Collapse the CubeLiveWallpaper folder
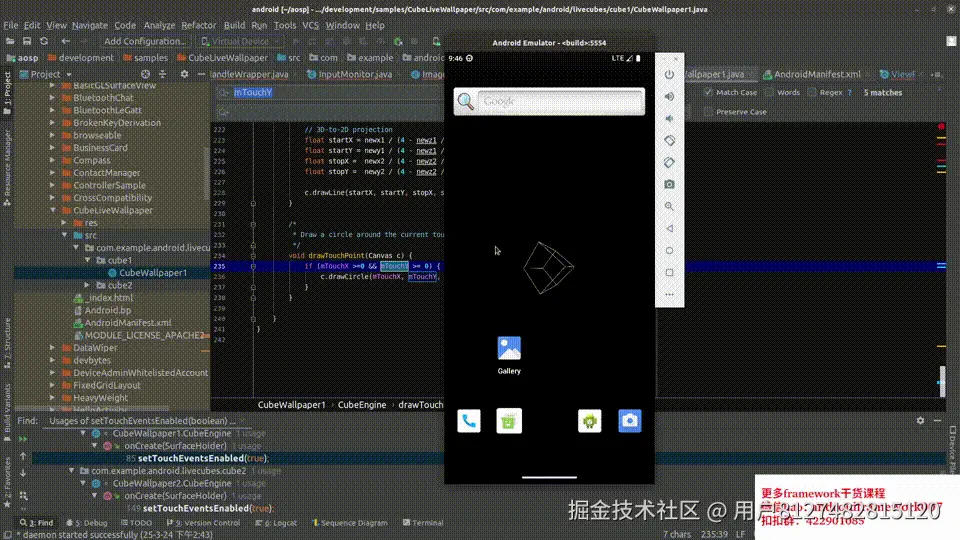The image size is (960, 540). pyautogui.click(x=53, y=210)
